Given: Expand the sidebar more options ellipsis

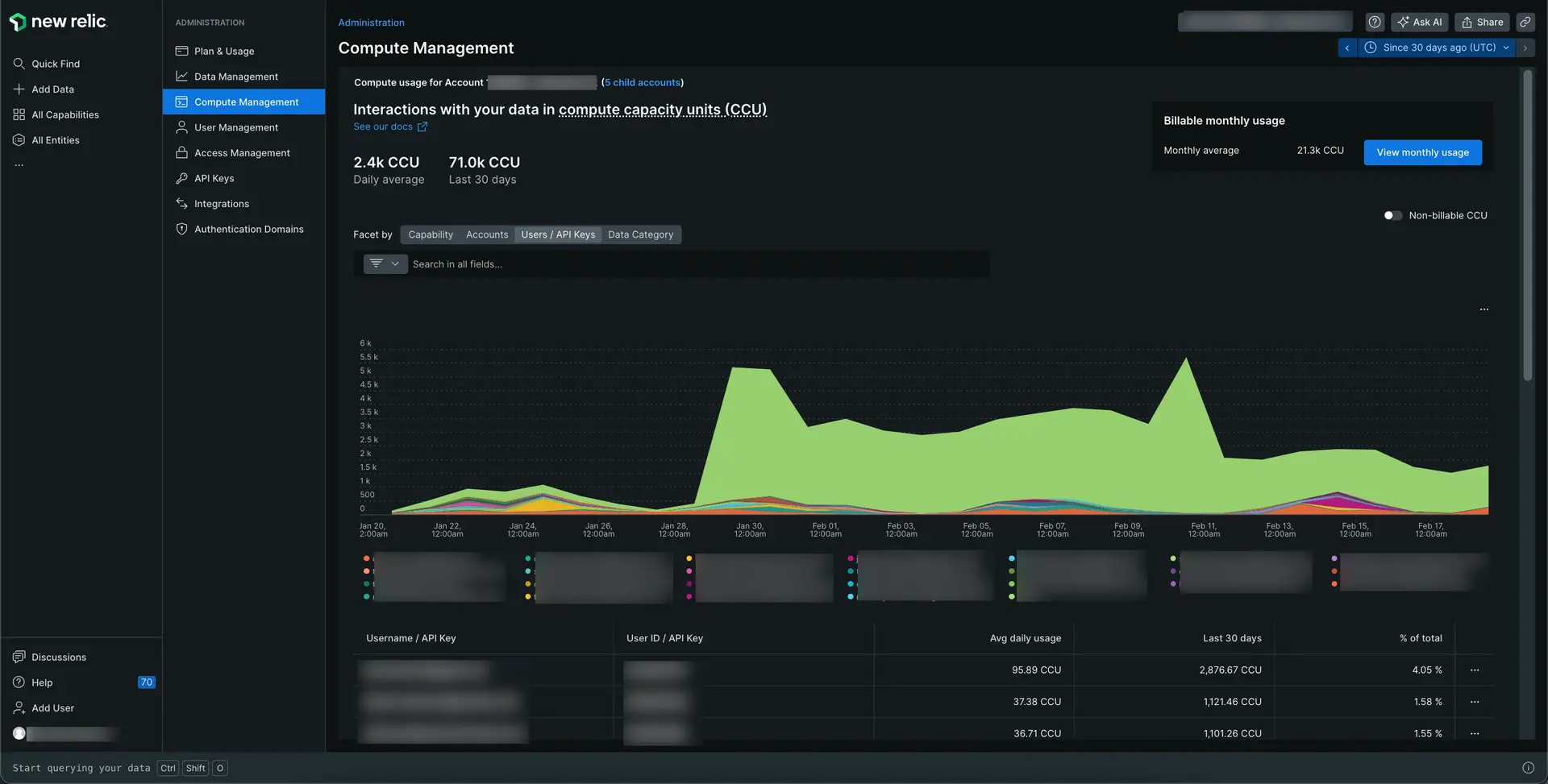Looking at the screenshot, I should point(19,165).
